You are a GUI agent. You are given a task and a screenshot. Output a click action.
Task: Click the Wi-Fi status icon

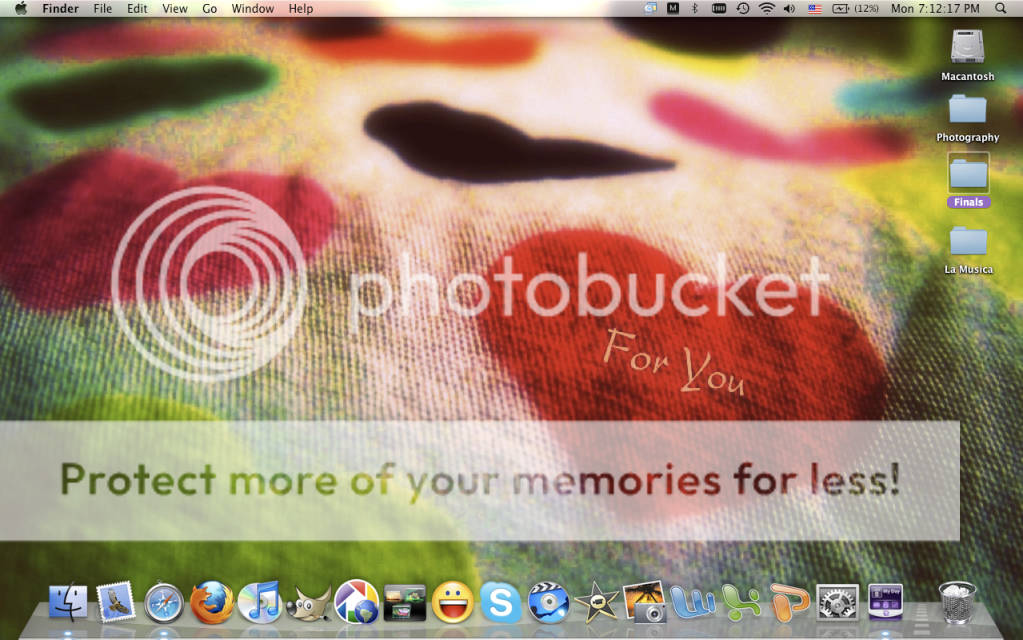tap(767, 8)
